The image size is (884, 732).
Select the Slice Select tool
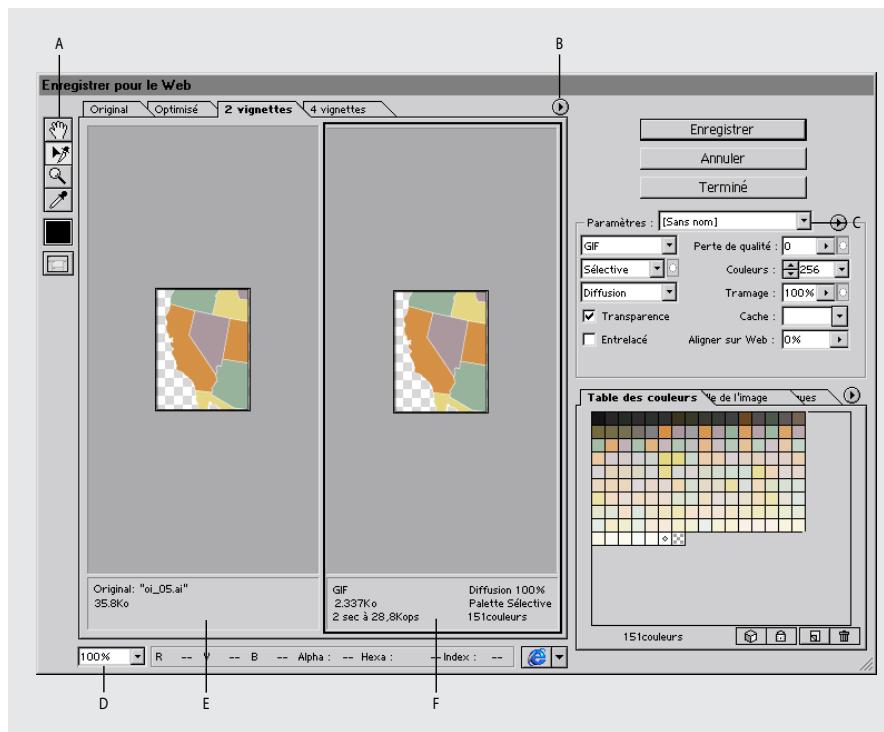(58, 153)
